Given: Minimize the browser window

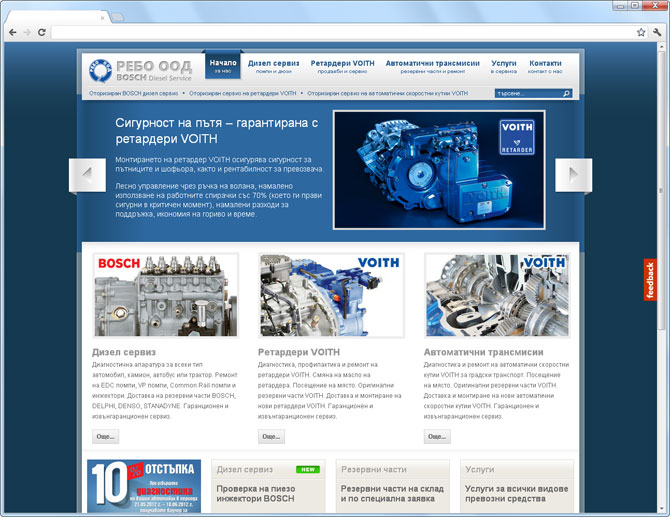Looking at the screenshot, I should pos(620,6).
